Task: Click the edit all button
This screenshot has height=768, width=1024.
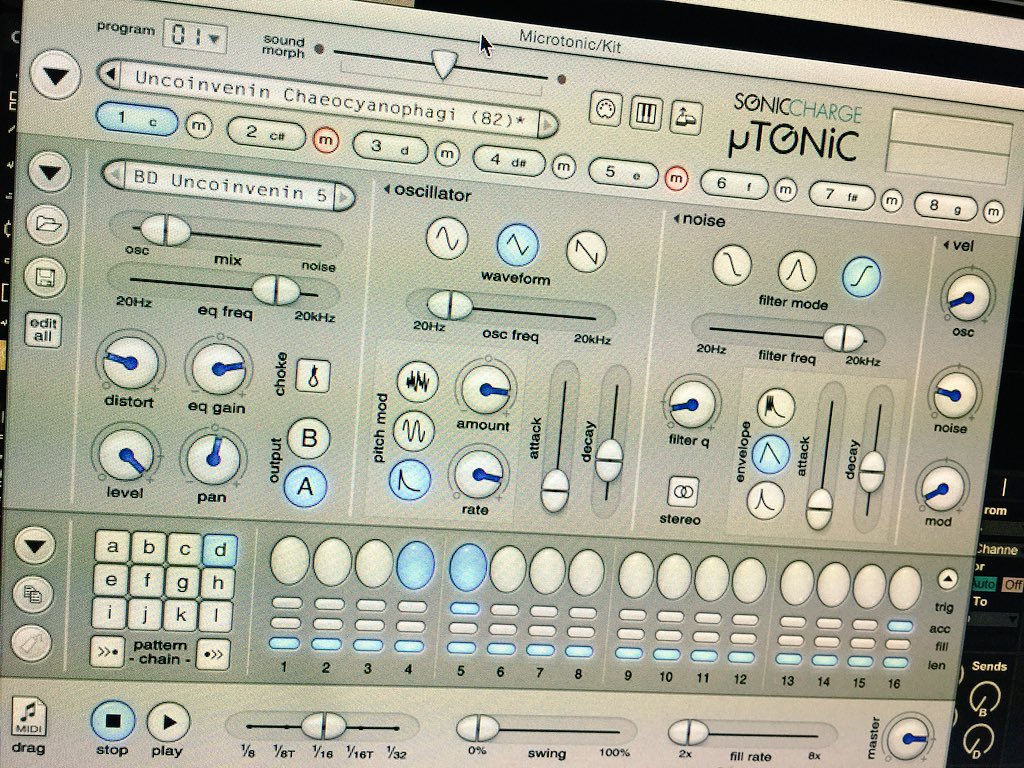Action: click(44, 330)
